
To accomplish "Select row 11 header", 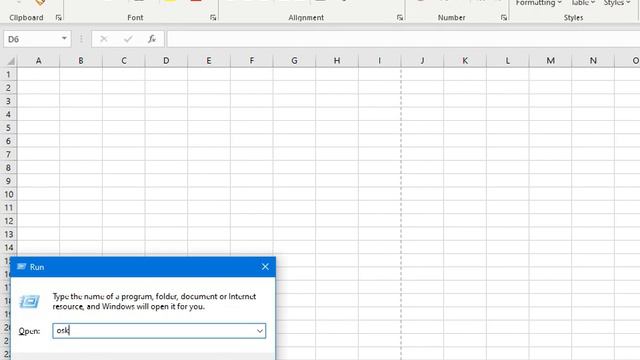I will tap(8, 208).
